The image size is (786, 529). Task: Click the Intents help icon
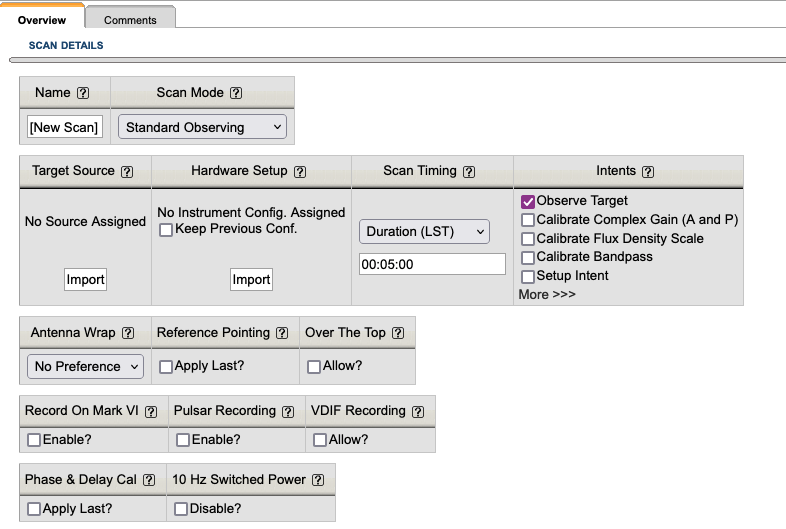click(648, 171)
